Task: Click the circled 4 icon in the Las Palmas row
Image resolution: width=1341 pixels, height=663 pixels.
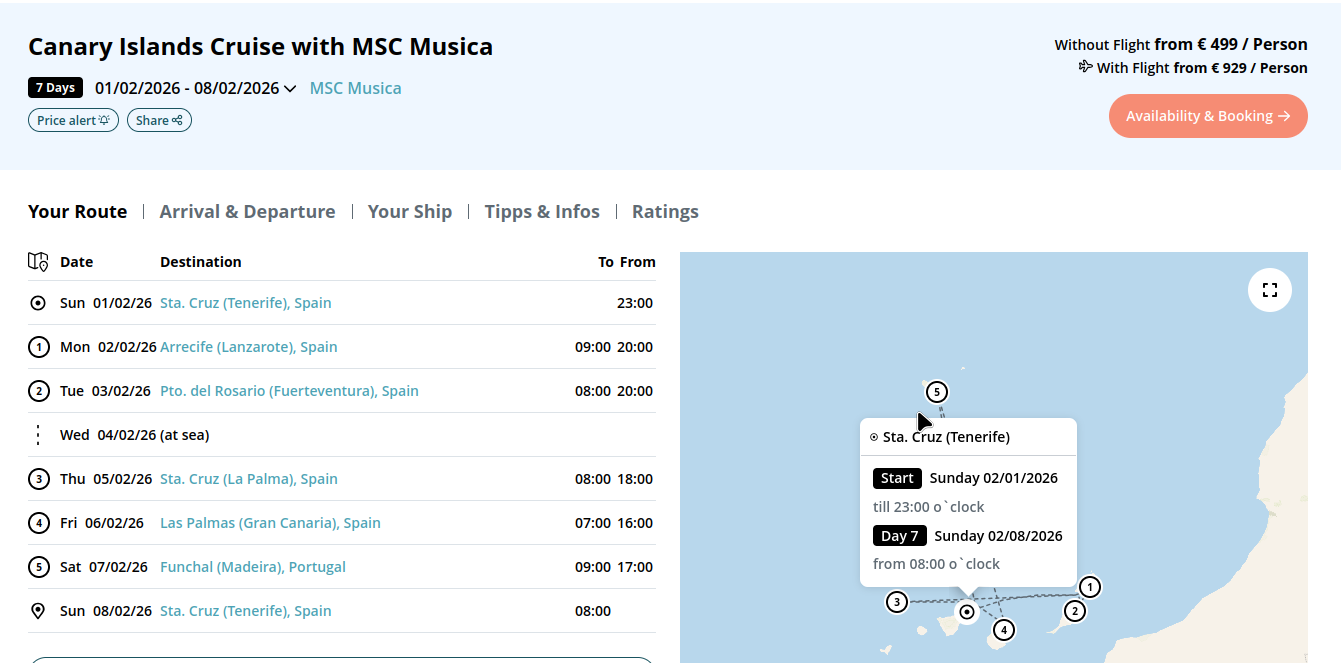Action: pyautogui.click(x=38, y=523)
